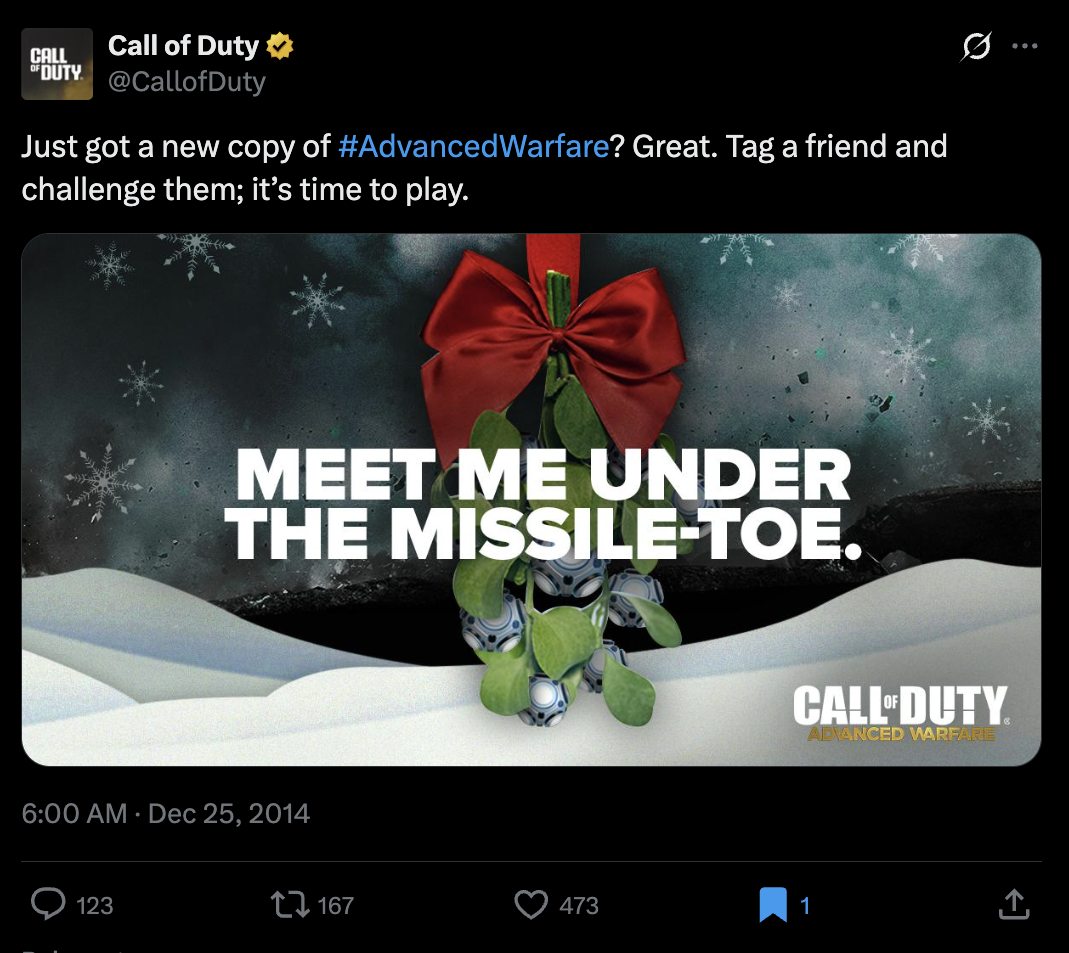Click the reply speech bubble icon
1069x953 pixels.
[x=48, y=904]
